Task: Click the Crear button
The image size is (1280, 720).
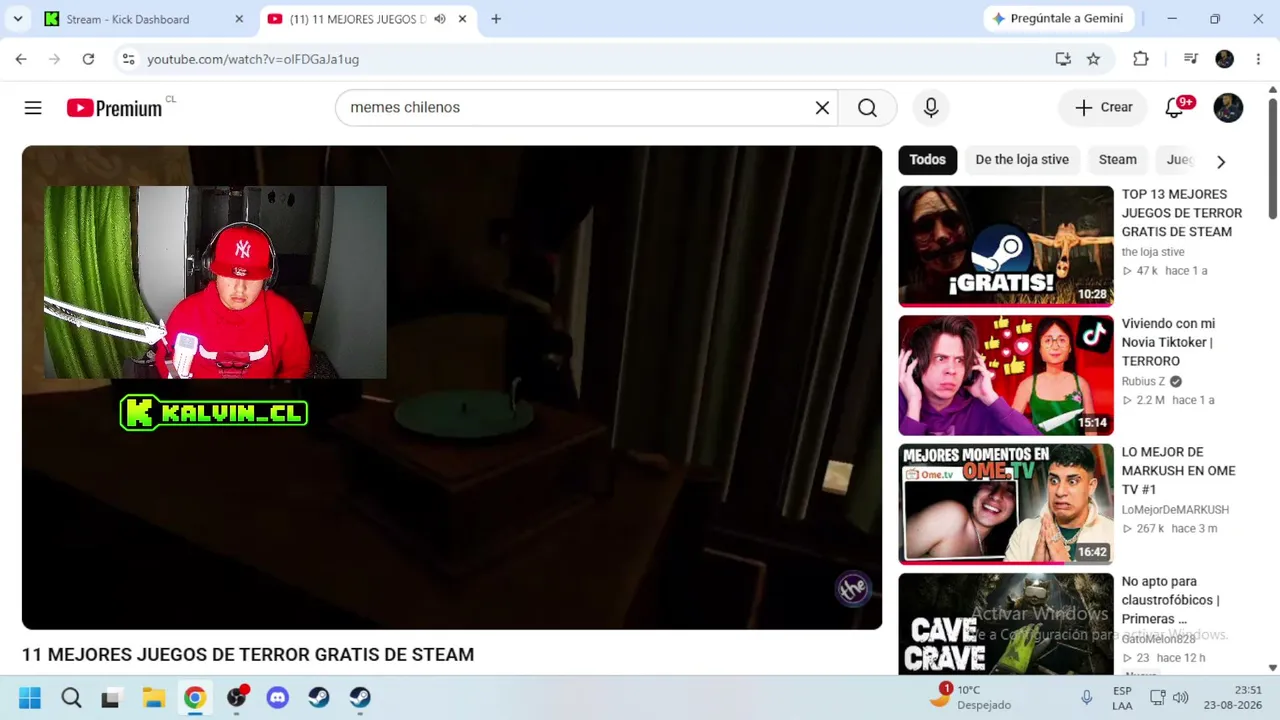Action: pyautogui.click(x=1103, y=108)
